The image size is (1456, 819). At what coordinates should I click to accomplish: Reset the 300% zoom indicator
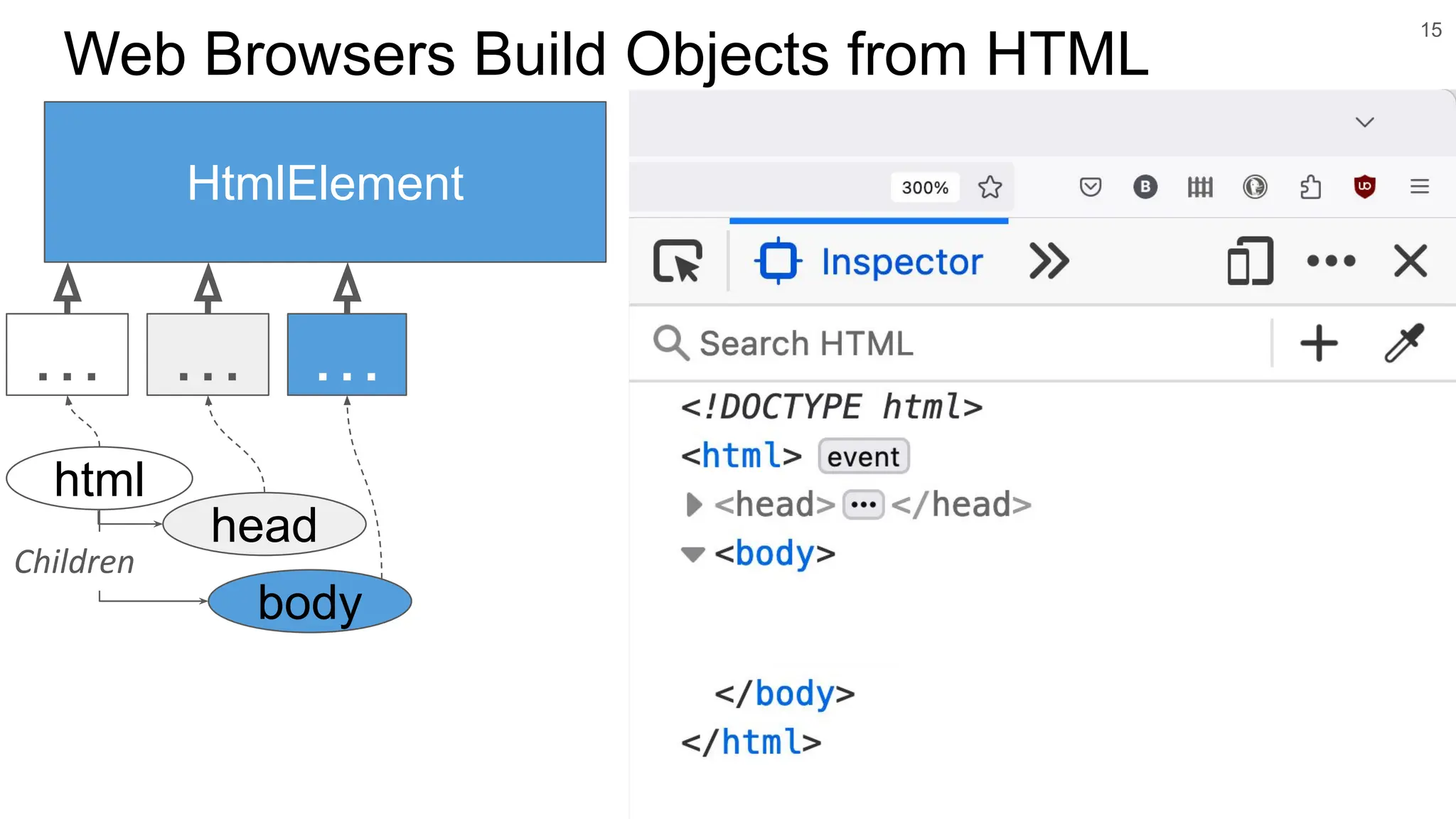pyautogui.click(x=925, y=188)
